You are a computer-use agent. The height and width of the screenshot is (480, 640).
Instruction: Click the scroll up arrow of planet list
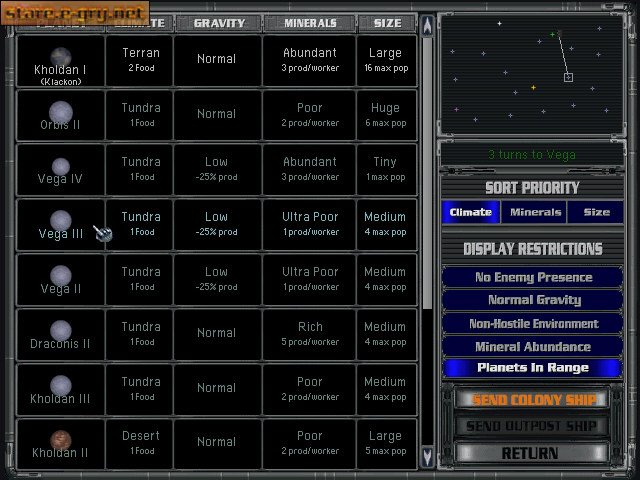427,26
